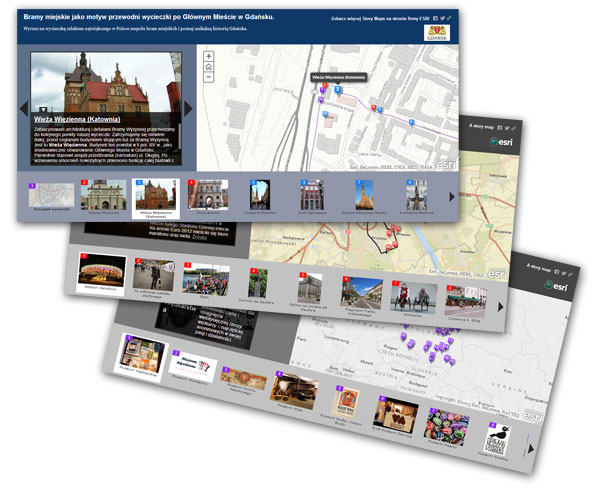Open thumbnail 5 arched gateway photo
The width and height of the screenshot is (600, 497).
(260, 195)
